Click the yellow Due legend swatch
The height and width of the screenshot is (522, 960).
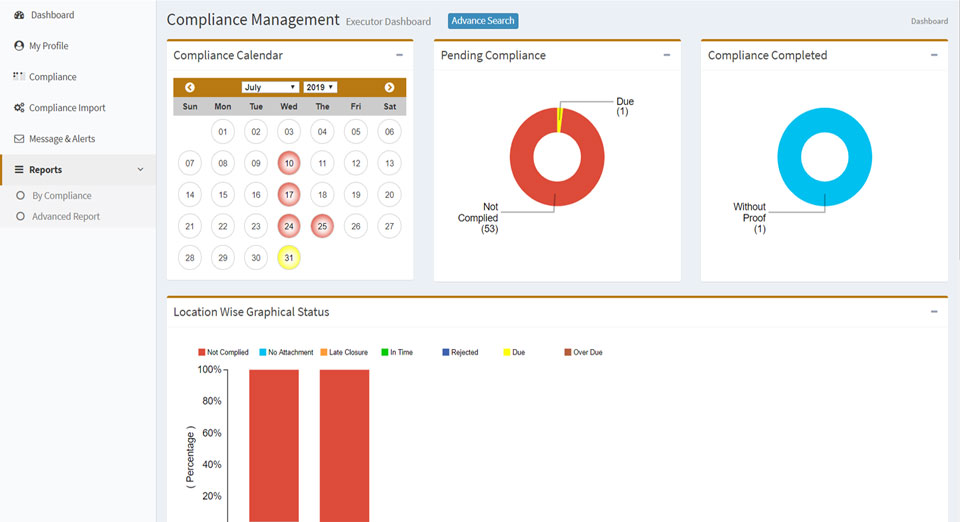[x=506, y=352]
